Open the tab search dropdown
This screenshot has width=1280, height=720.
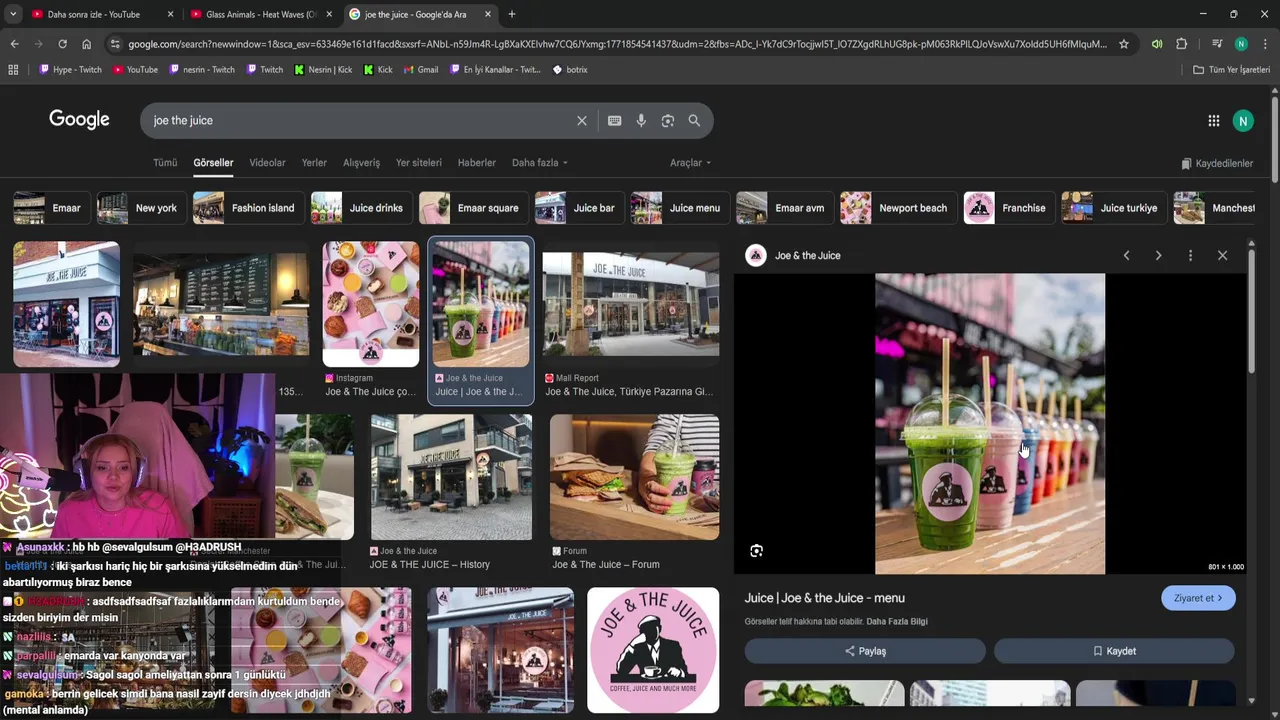(x=13, y=14)
